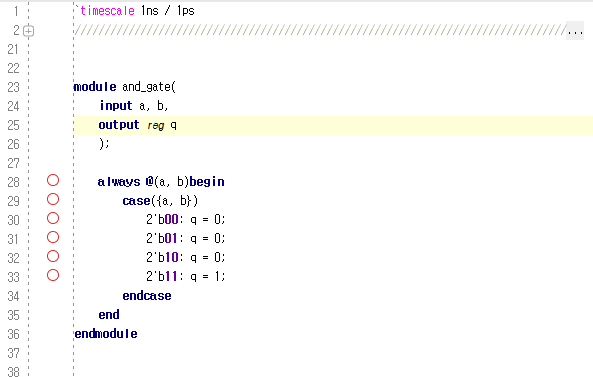The height and width of the screenshot is (377, 593).
Task: Click the 'always' keyword on line 28
Action: point(119,182)
